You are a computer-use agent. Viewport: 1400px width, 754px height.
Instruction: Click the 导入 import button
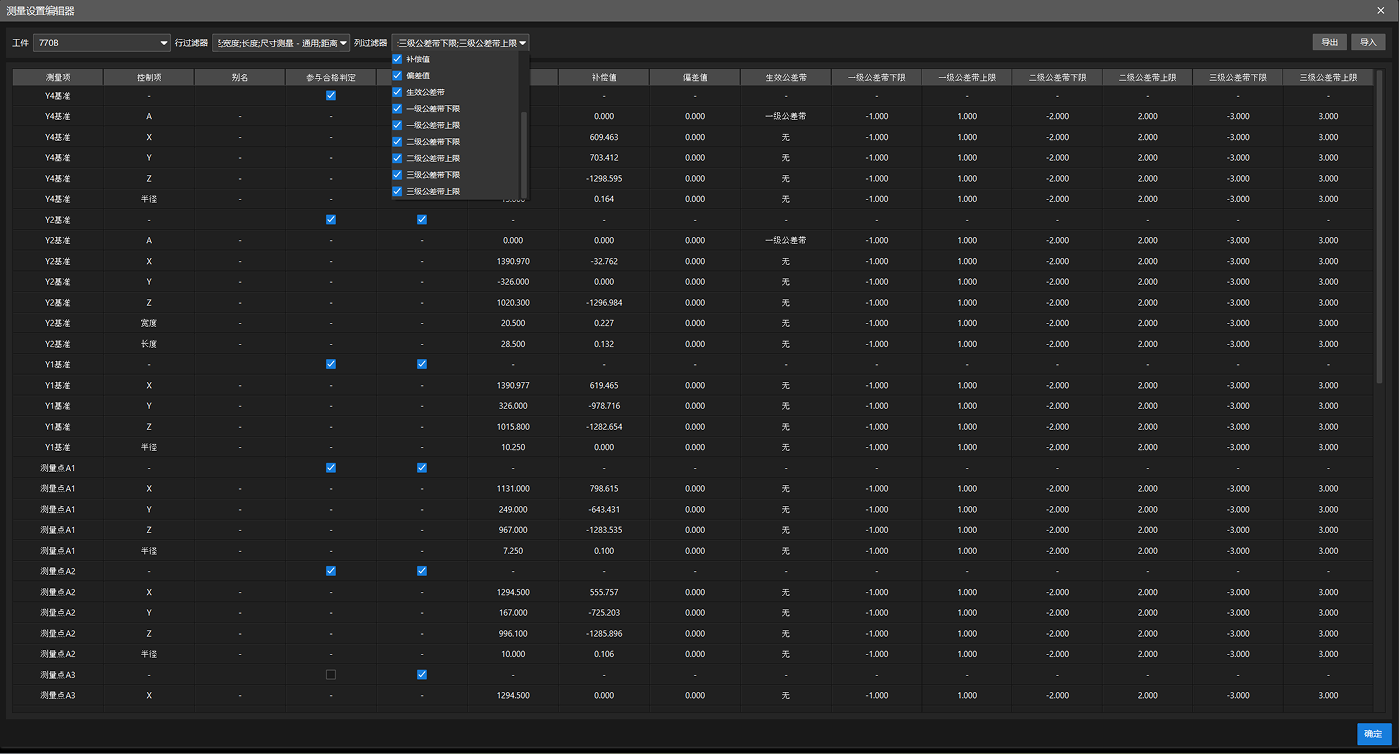[x=1369, y=43]
